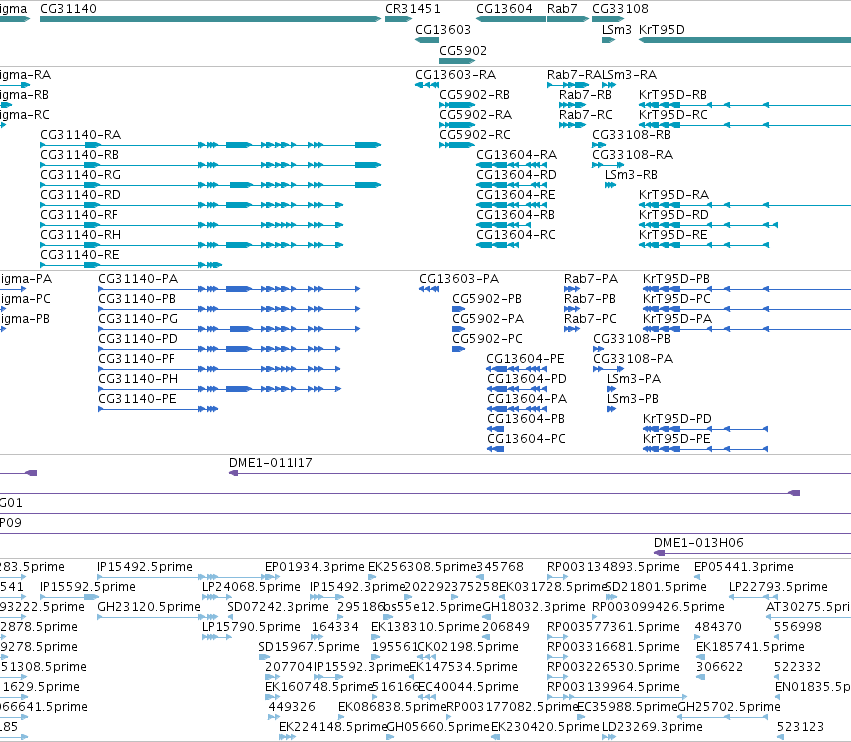
Task: Select the CG31140 gene bar
Action: click(211, 19)
